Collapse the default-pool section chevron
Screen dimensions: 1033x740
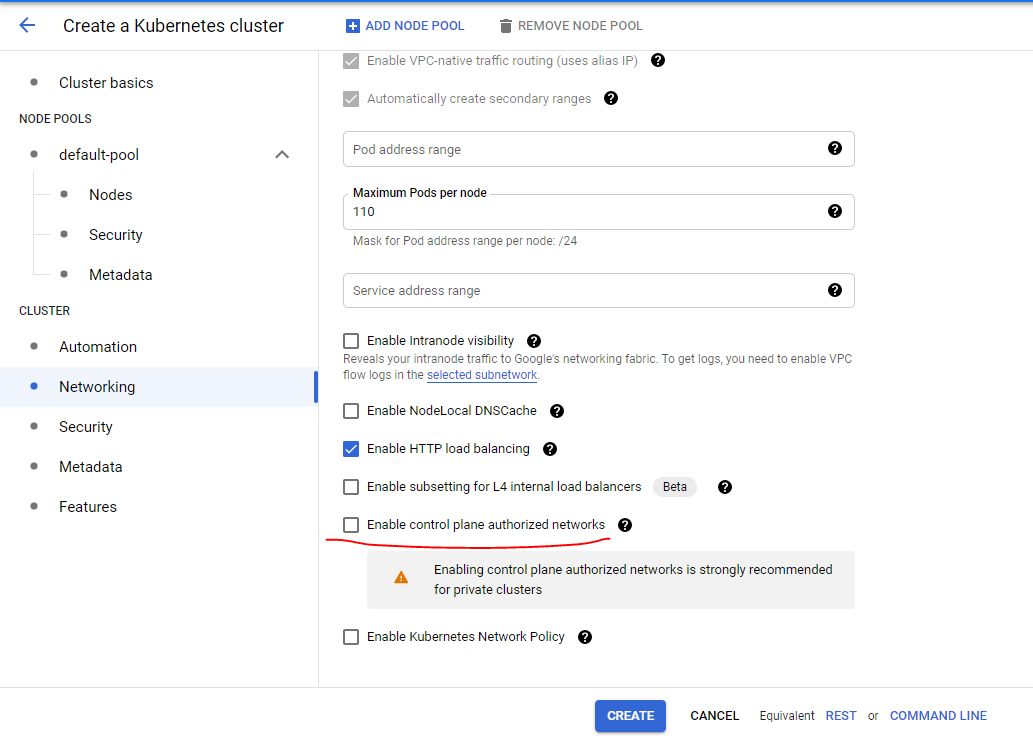282,154
